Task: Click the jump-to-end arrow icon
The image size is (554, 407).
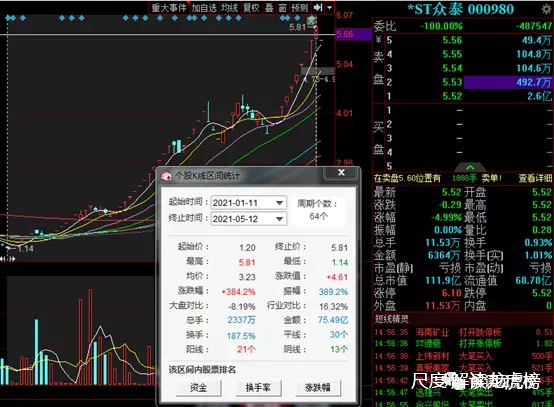Action: pos(318,7)
